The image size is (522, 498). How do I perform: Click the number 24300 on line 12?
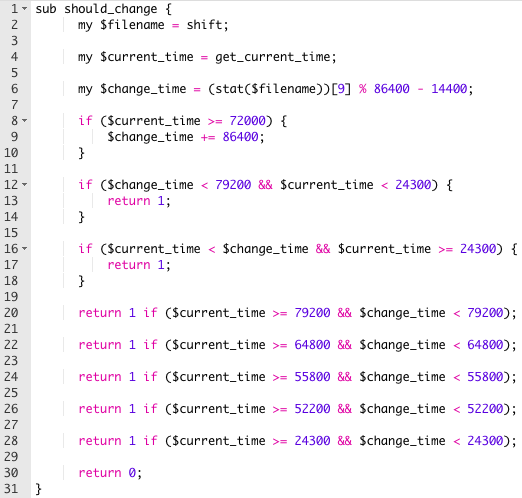point(413,185)
